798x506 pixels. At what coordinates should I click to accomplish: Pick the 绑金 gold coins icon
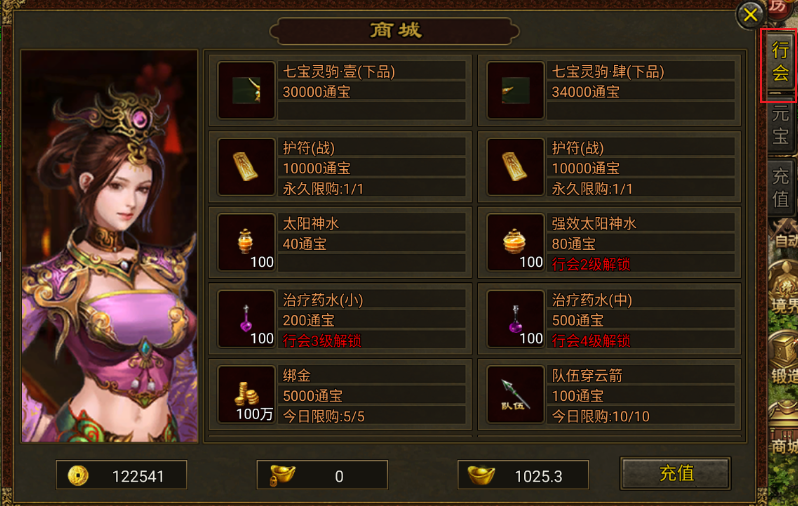pos(246,395)
